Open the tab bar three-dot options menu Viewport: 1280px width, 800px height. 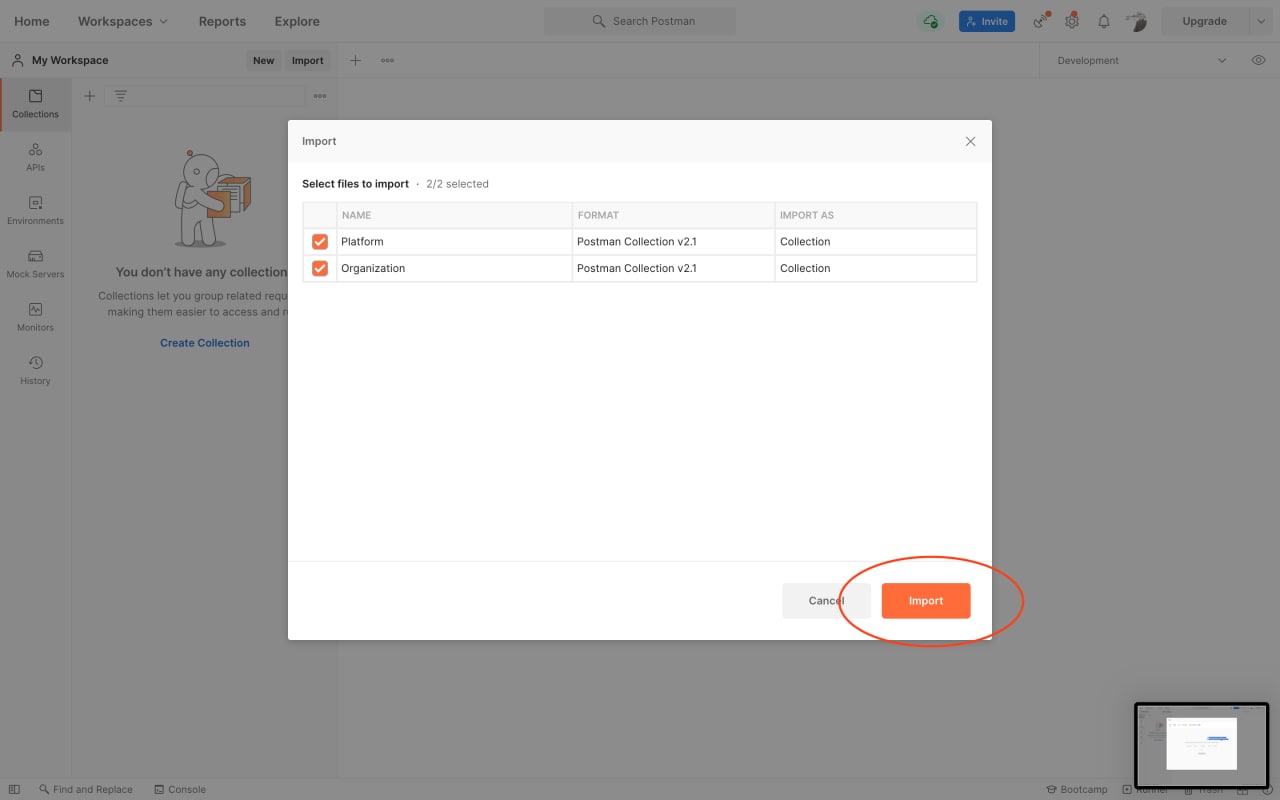[x=387, y=60]
